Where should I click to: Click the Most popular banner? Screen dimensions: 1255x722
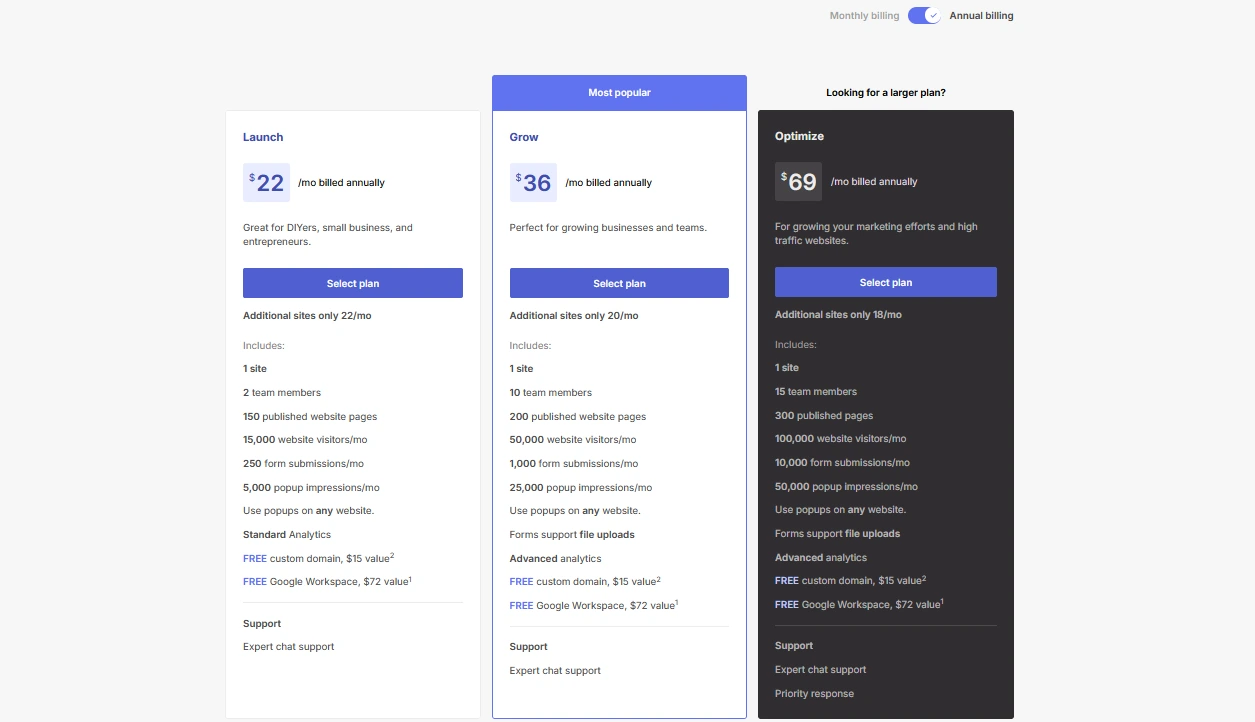coord(619,93)
